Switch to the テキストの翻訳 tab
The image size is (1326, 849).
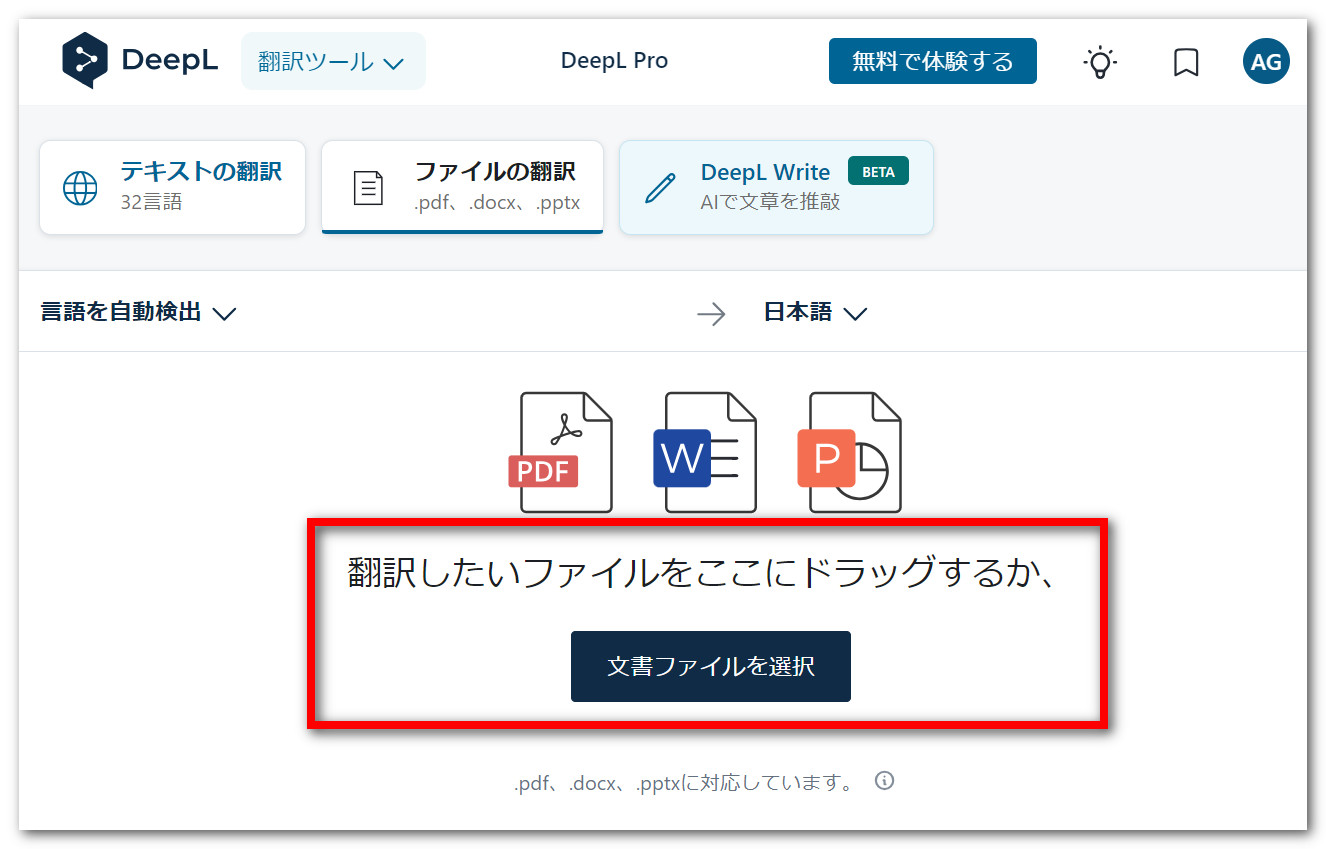[172, 187]
